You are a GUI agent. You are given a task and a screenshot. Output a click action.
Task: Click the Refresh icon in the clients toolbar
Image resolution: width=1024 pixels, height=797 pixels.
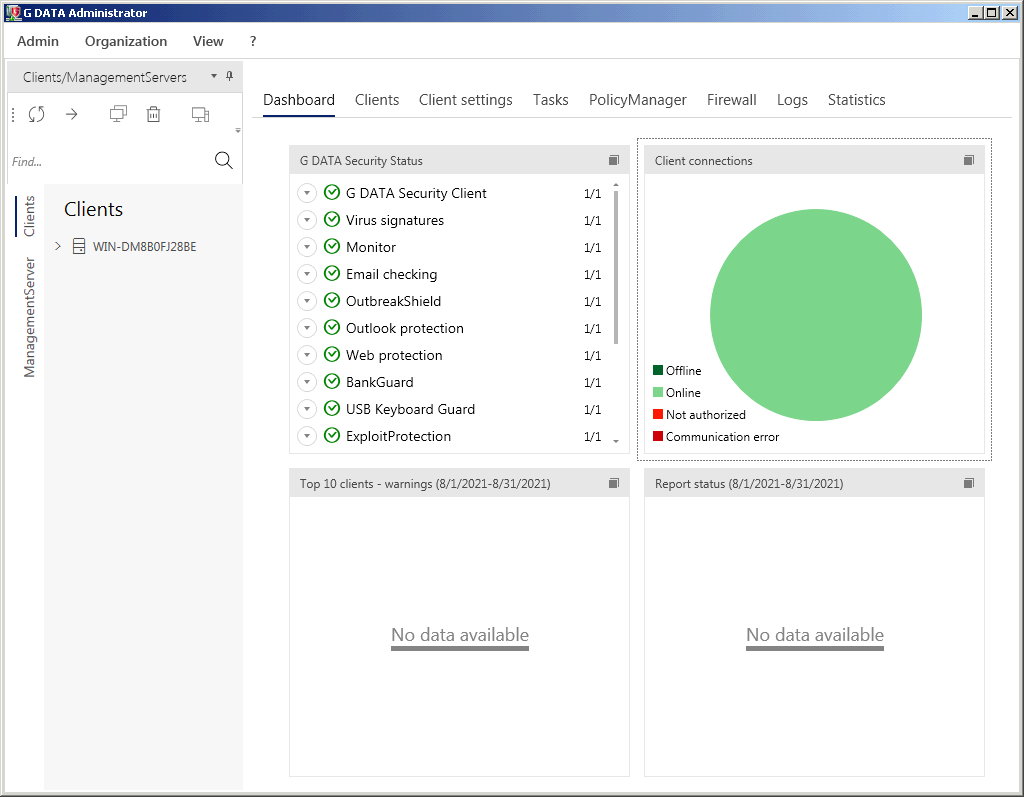(x=36, y=114)
